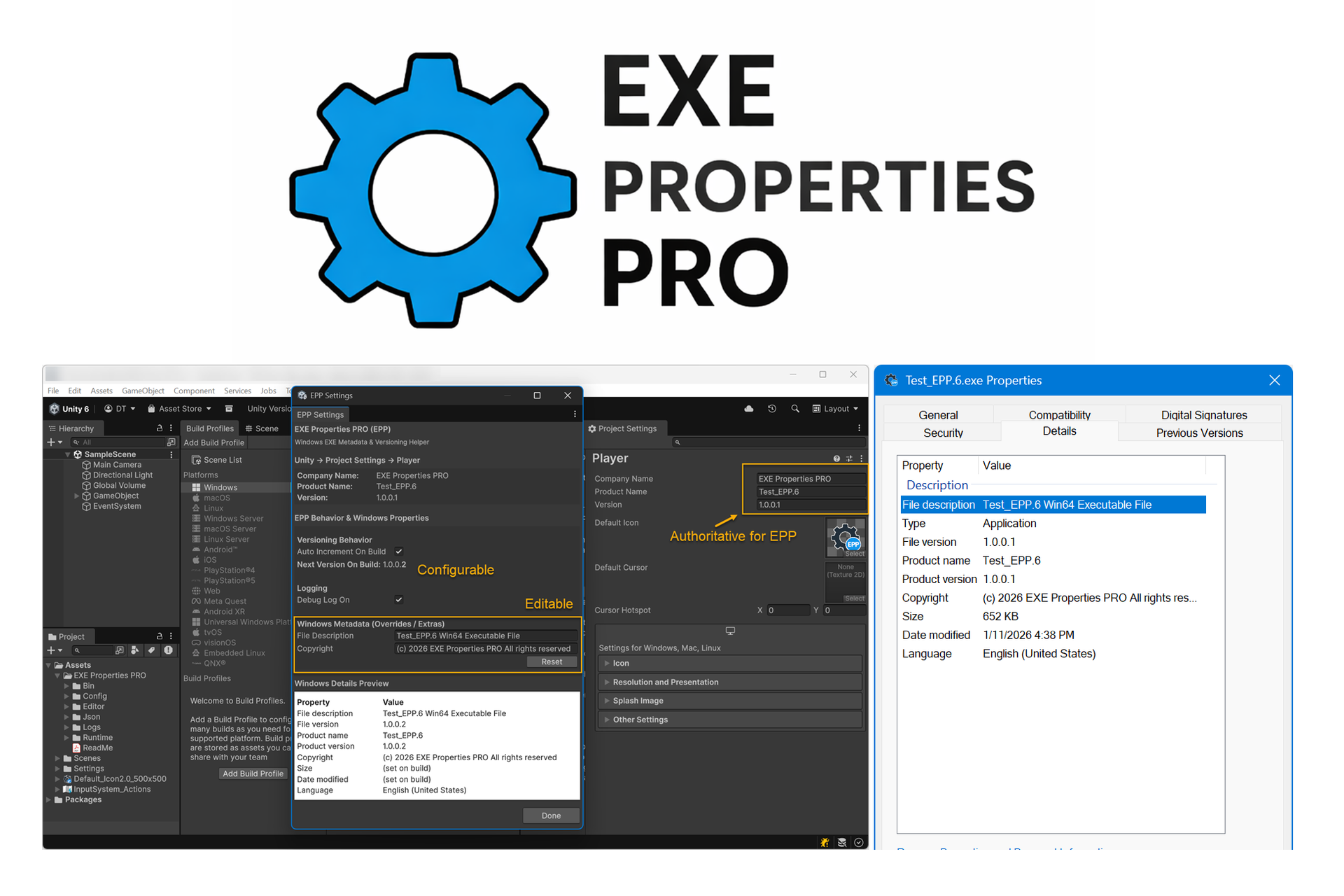The width and height of the screenshot is (1344, 896).
Task: Open the global search magnifier icon
Action: (795, 409)
